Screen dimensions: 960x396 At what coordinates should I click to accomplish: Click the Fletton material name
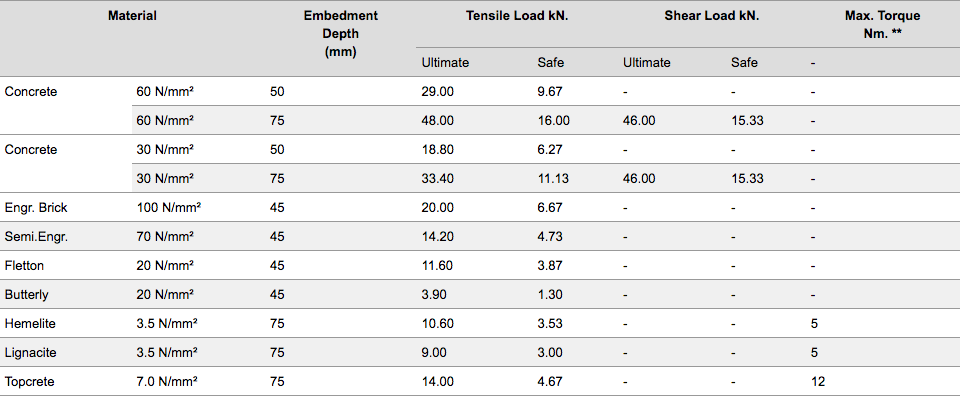click(24, 266)
